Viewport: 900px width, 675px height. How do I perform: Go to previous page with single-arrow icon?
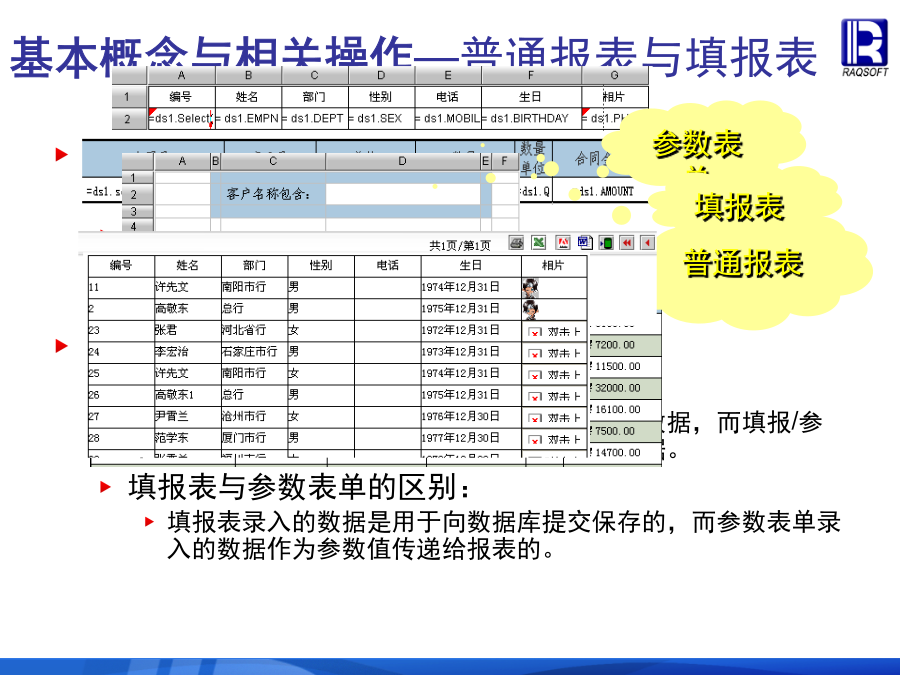[647, 243]
